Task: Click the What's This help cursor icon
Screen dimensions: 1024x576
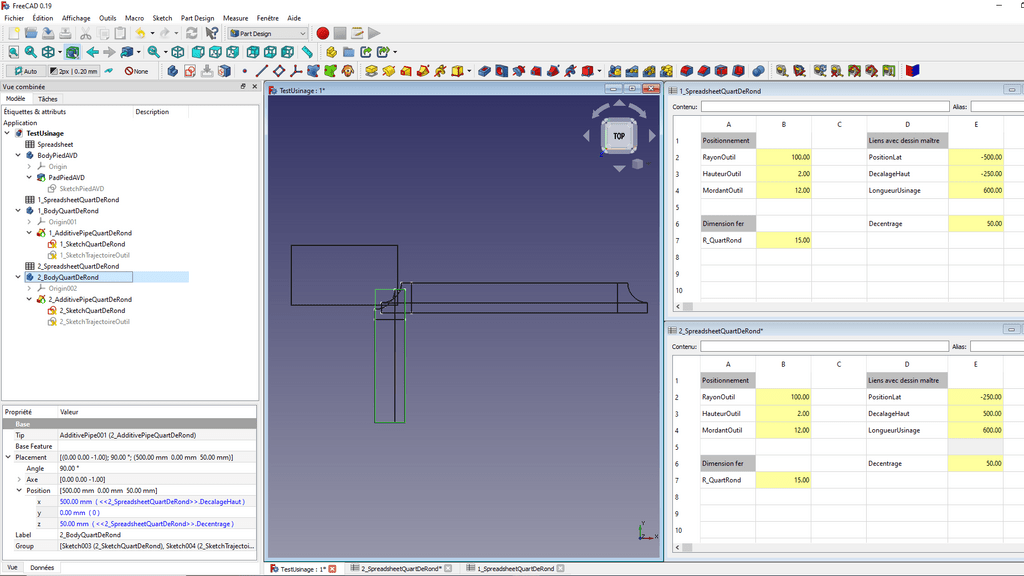Action: click(x=212, y=33)
